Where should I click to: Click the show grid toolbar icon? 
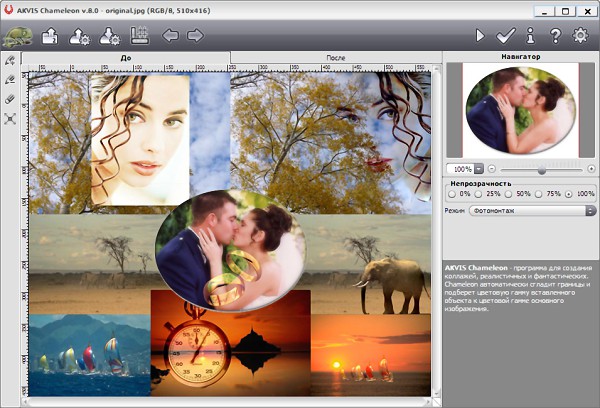pos(140,36)
